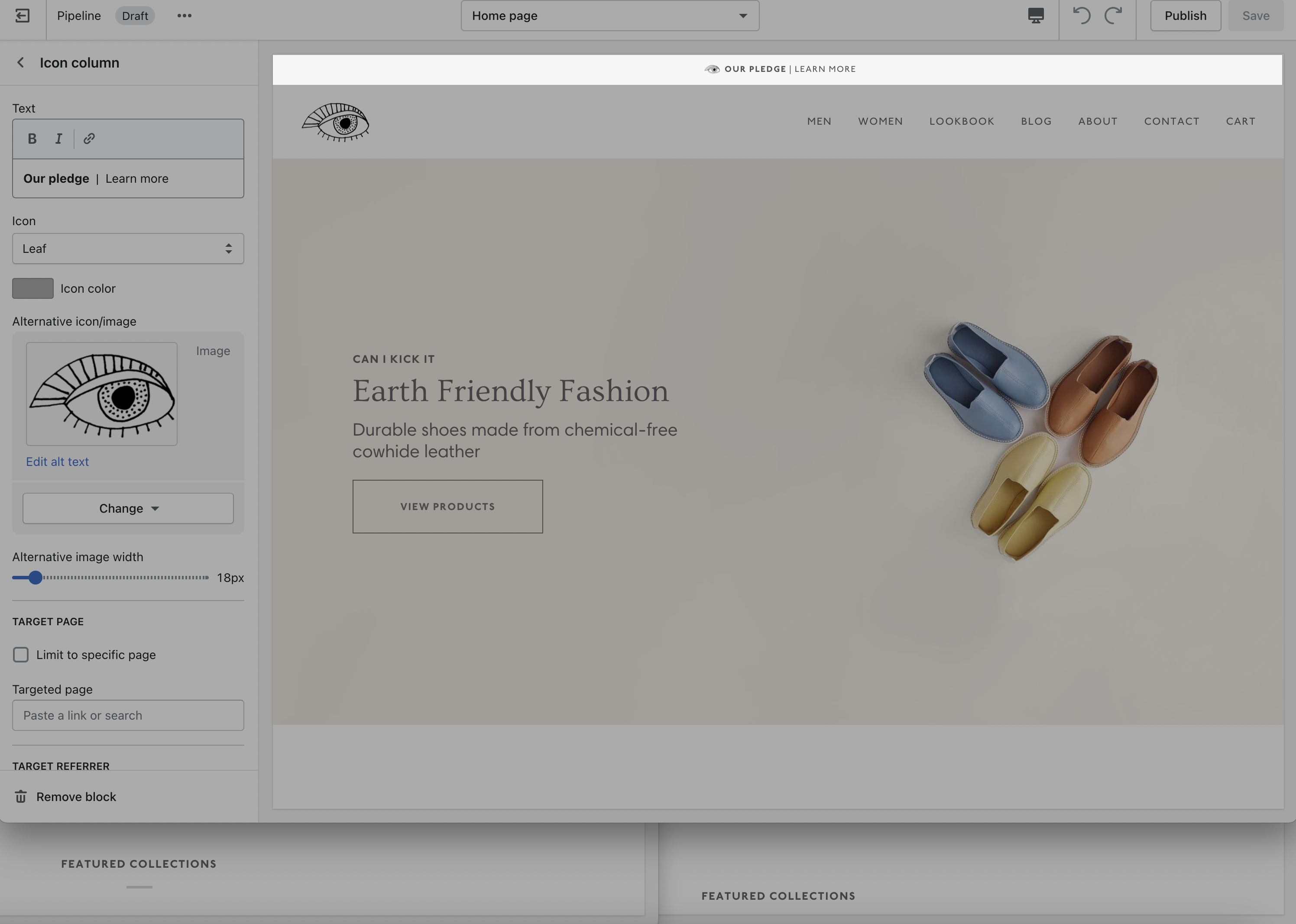
Task: Click the exit editor icon
Action: coord(22,15)
